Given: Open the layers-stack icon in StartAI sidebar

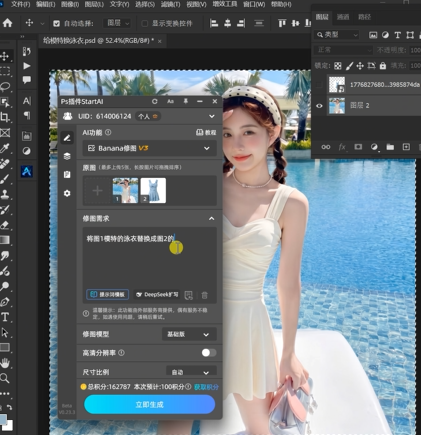Looking at the screenshot, I should (x=67, y=156).
